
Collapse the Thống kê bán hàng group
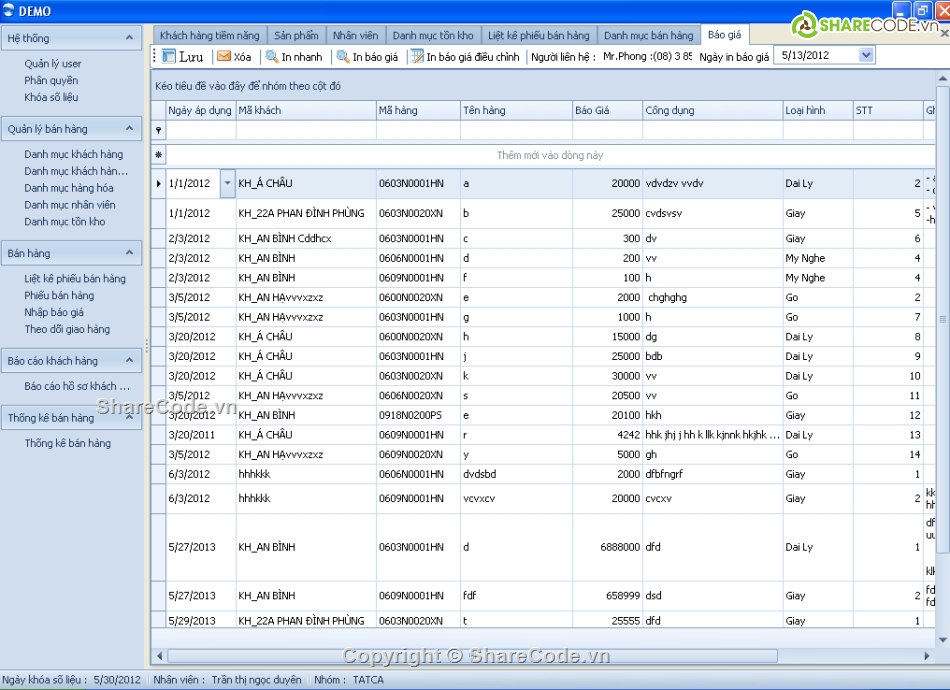129,417
